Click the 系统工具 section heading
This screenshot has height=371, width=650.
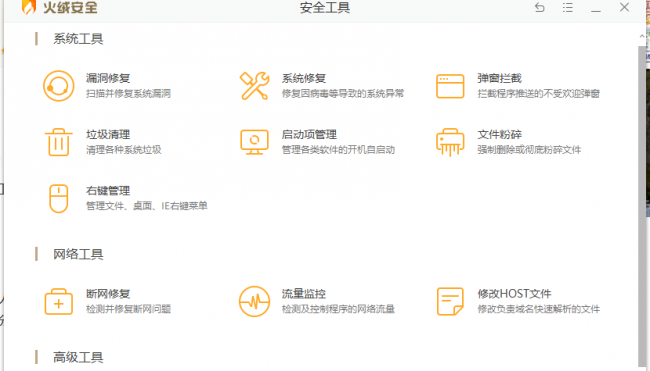[x=78, y=39]
